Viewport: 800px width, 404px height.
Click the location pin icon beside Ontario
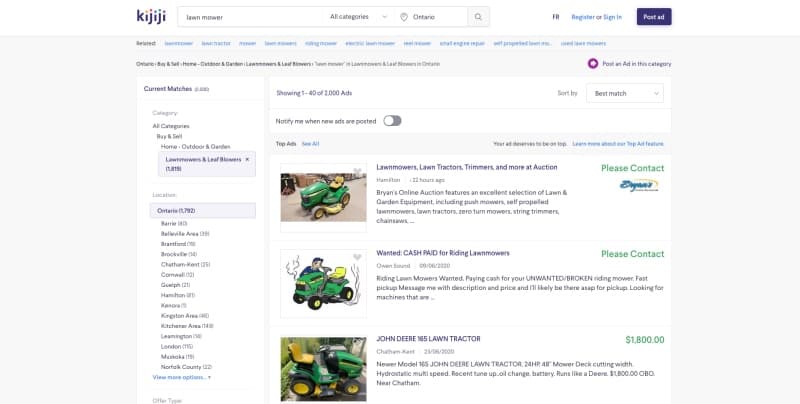tap(404, 17)
